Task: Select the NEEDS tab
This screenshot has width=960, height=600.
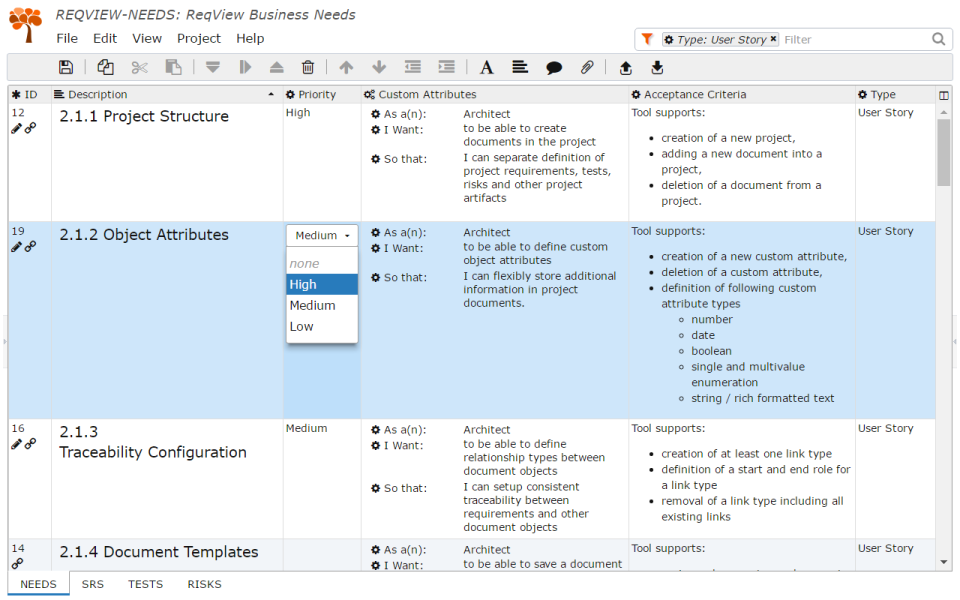Action: coord(38,584)
